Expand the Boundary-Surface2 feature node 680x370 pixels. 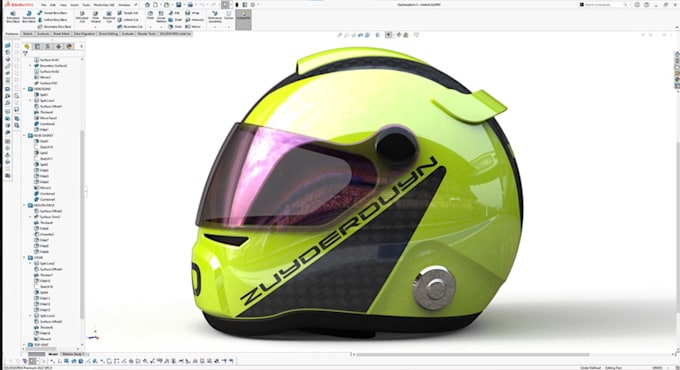(30, 65)
